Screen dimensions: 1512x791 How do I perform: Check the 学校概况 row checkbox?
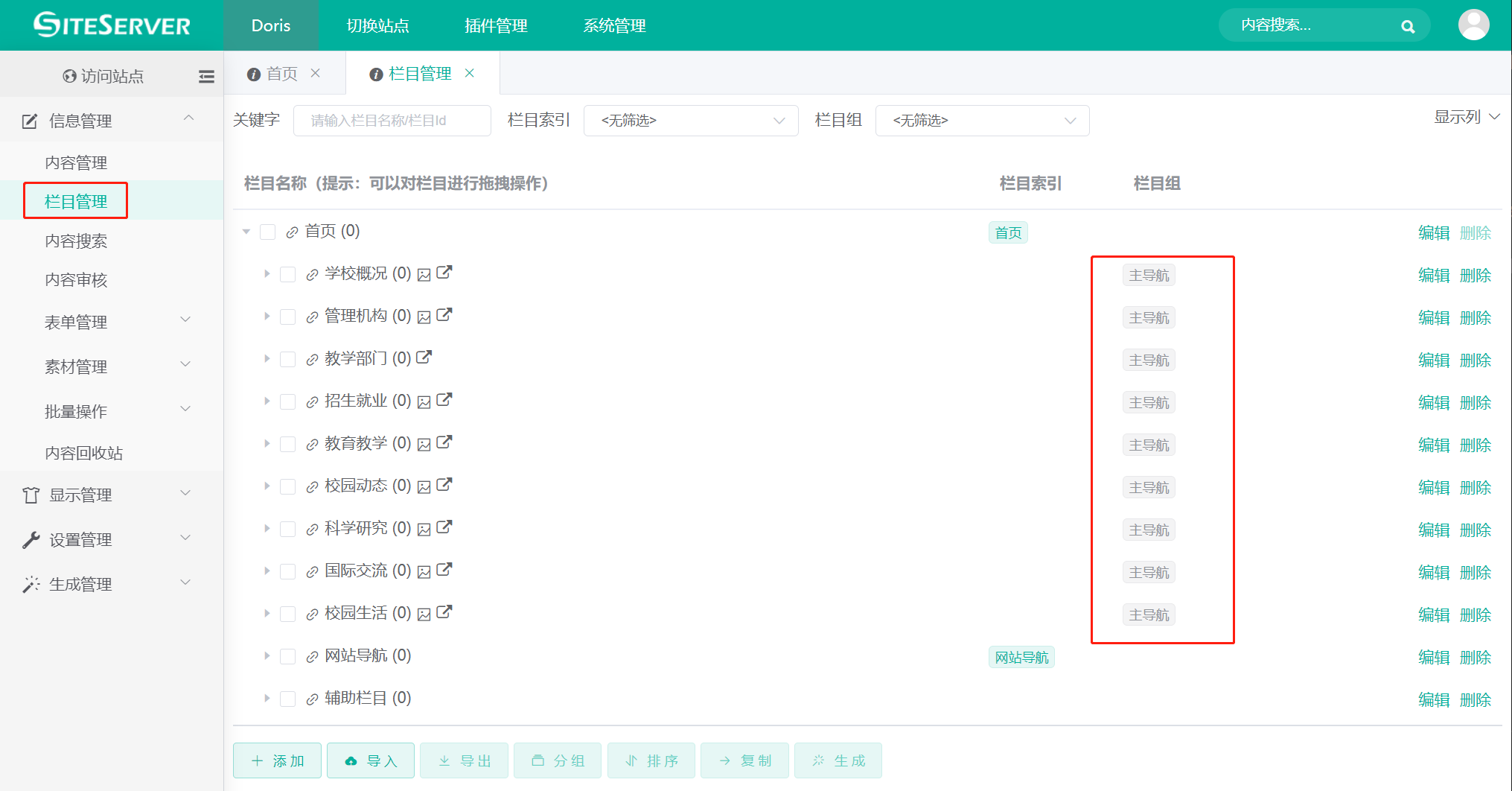point(287,275)
